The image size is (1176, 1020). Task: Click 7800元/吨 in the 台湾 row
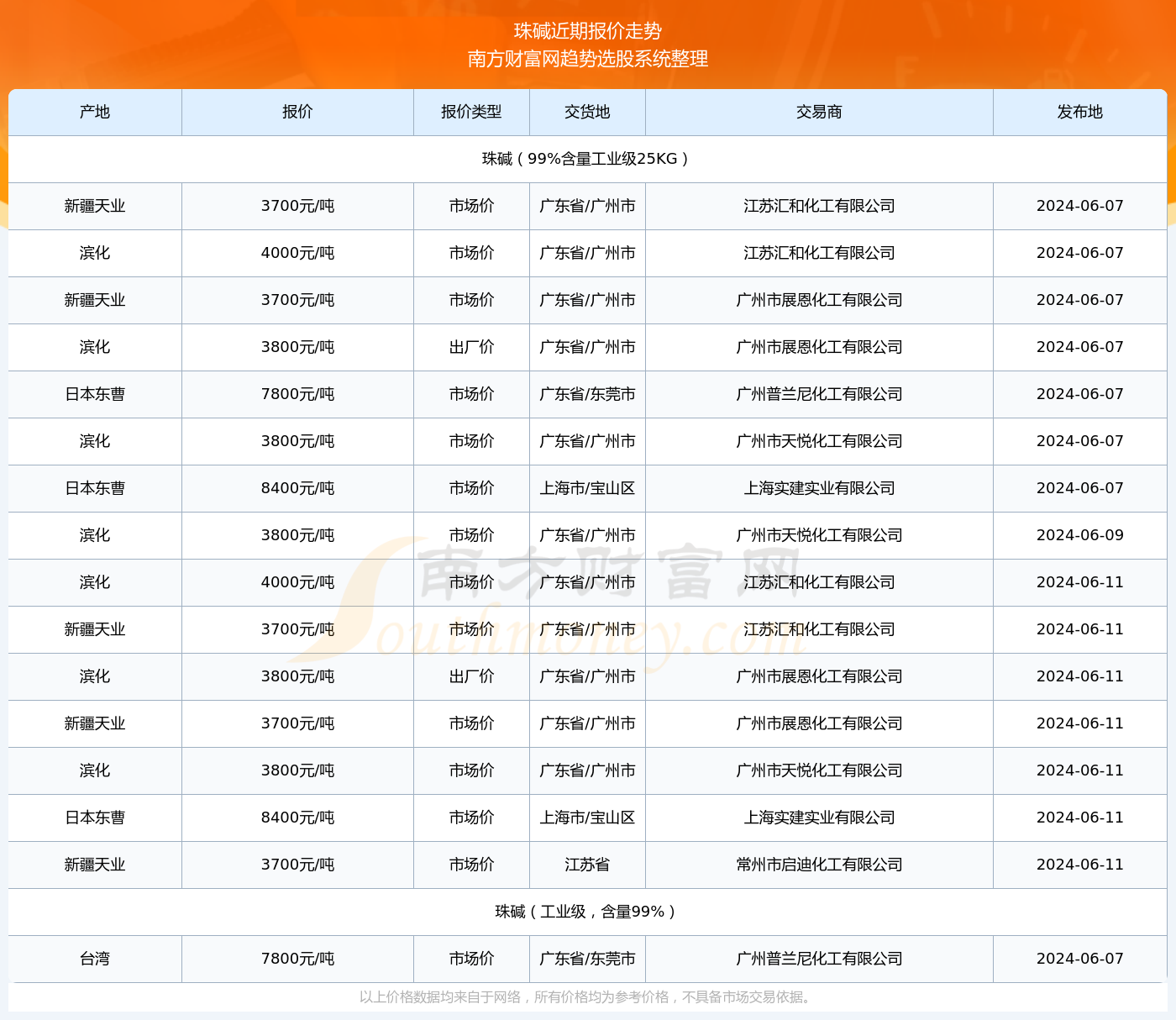click(297, 959)
